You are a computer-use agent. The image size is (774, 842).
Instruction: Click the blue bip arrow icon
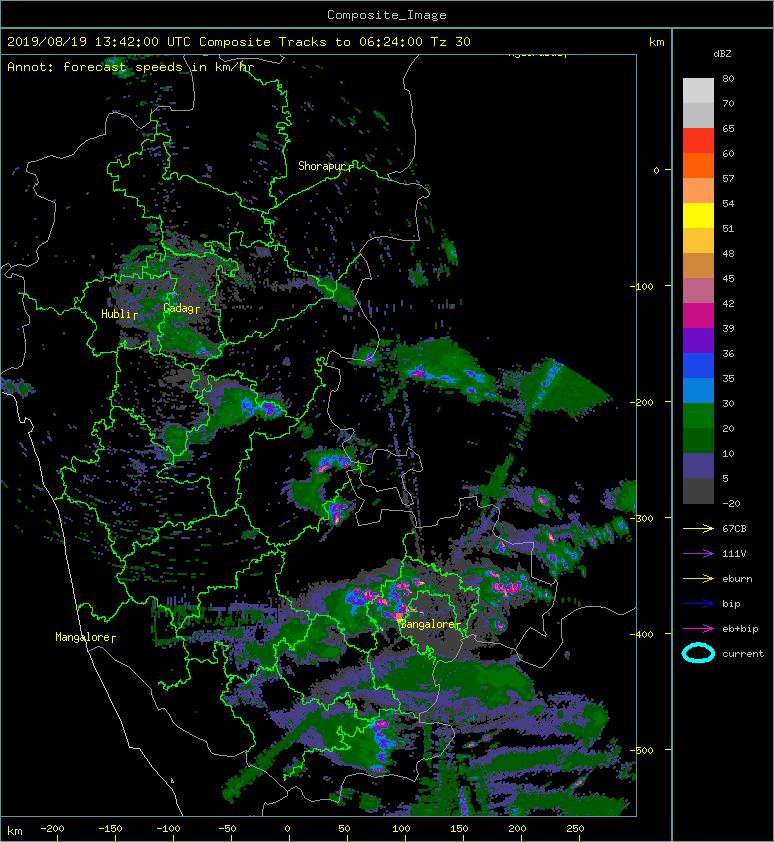[698, 604]
